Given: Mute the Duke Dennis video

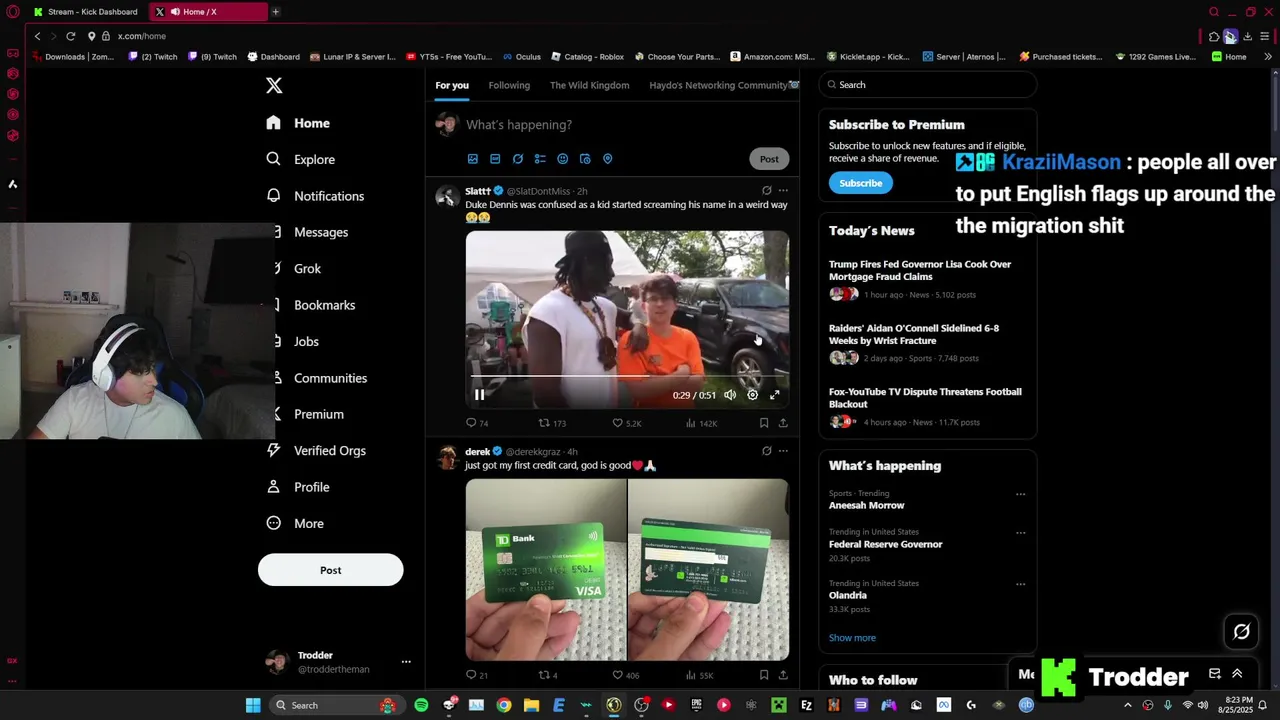Looking at the screenshot, I should (x=730, y=395).
